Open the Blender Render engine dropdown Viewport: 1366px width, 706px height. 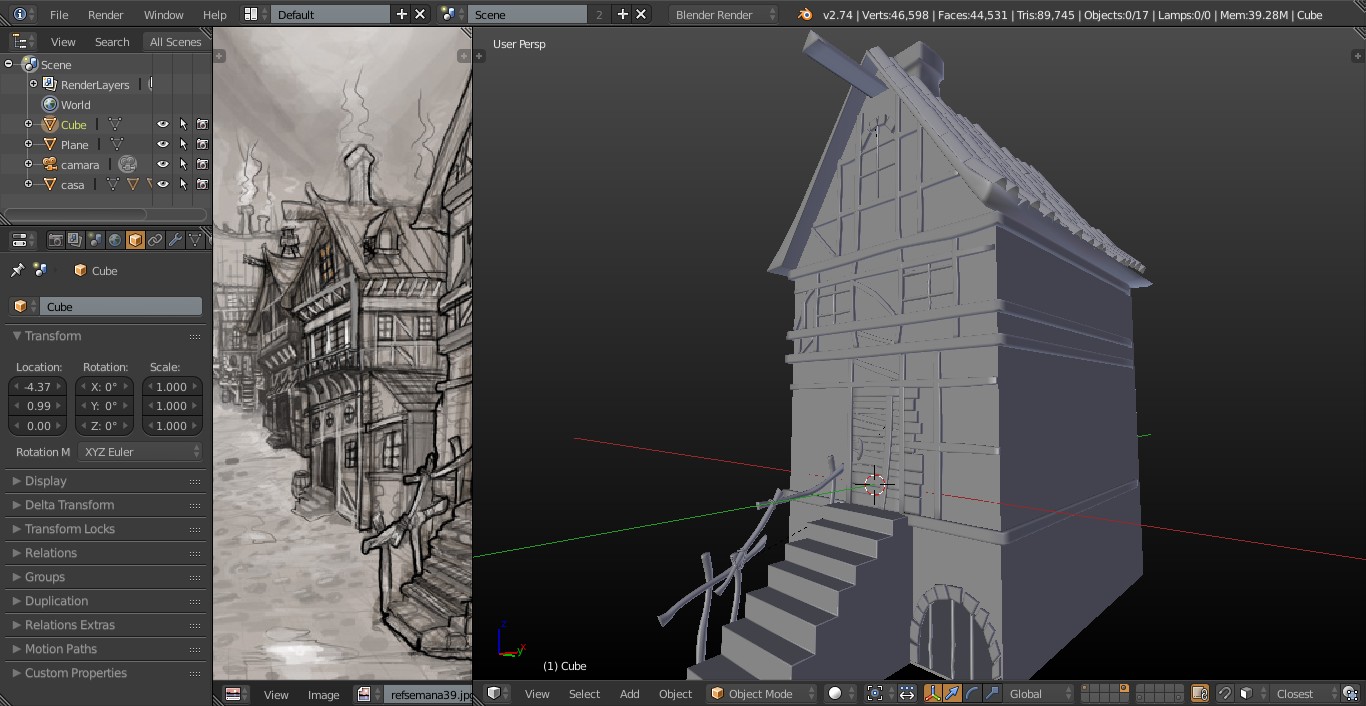pyautogui.click(x=724, y=14)
